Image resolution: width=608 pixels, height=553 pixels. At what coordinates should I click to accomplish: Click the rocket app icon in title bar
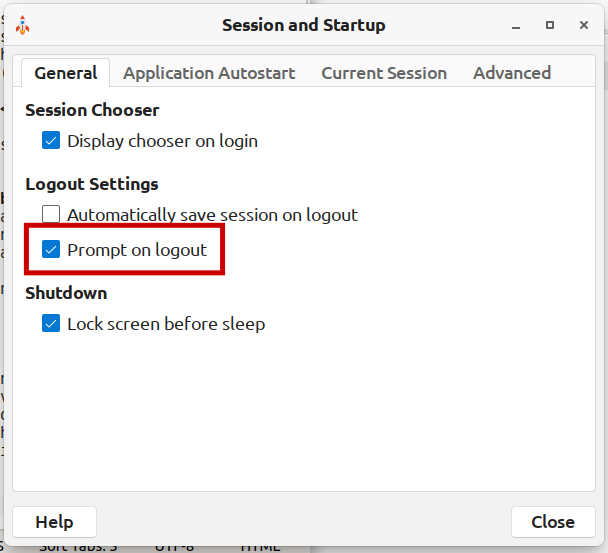tap(22, 25)
